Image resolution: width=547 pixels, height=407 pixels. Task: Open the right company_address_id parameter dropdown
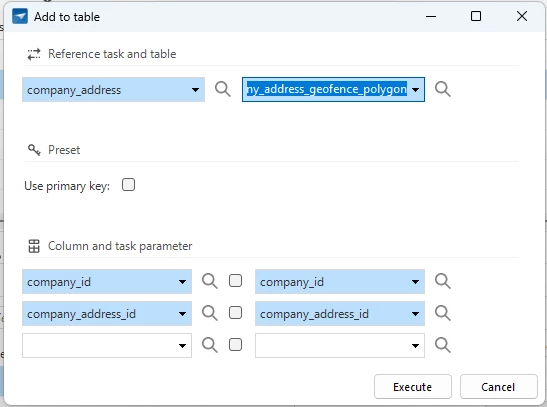click(340, 314)
